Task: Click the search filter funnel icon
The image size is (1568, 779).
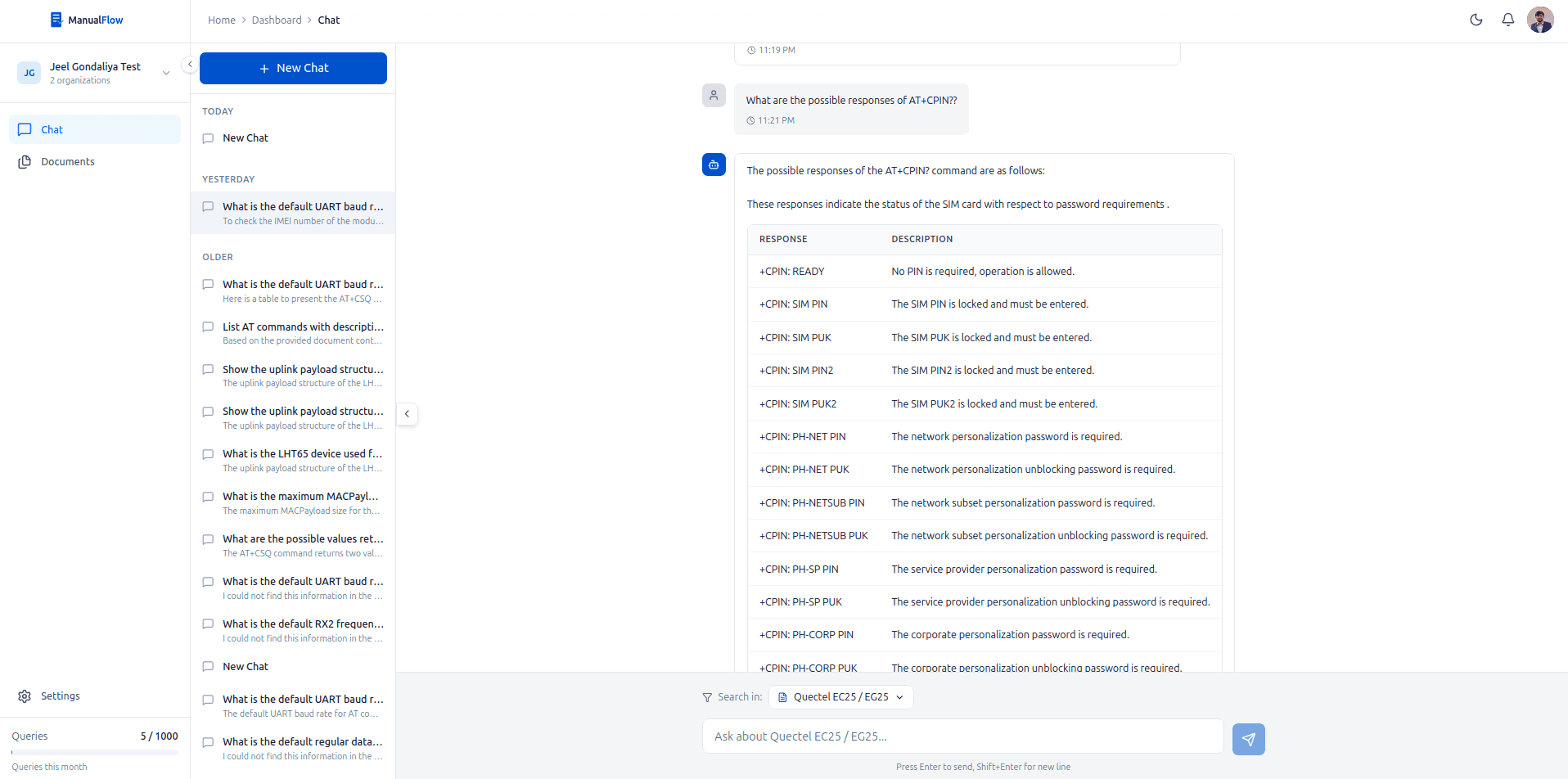Action: click(x=705, y=696)
